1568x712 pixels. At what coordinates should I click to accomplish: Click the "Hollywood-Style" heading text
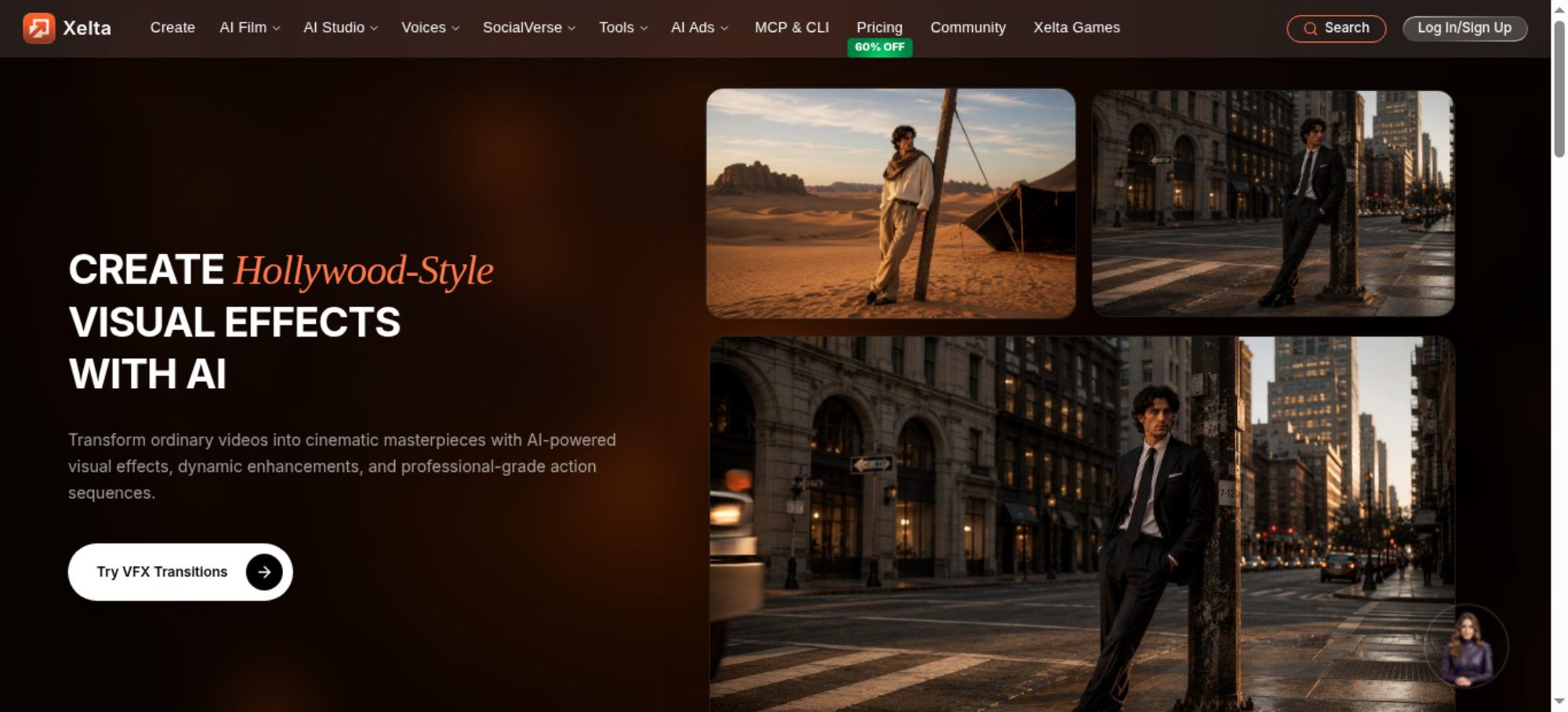click(364, 271)
